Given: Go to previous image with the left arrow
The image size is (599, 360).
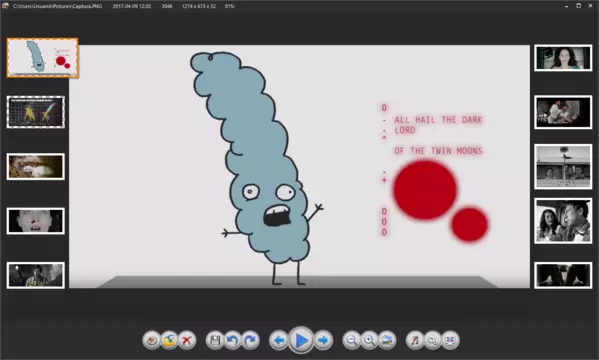Looking at the screenshot, I should pos(279,340).
